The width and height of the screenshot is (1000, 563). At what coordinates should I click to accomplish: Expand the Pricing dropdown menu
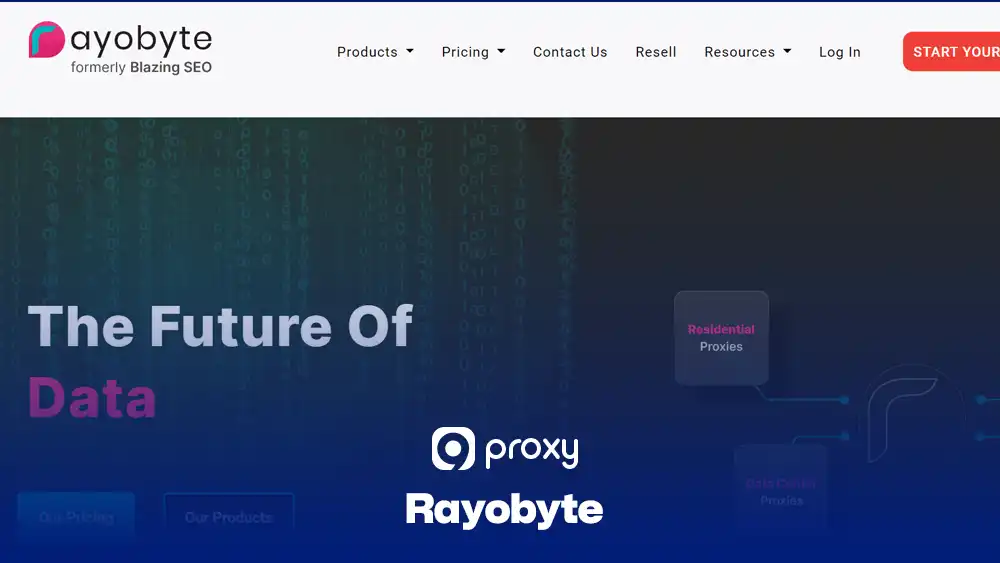click(x=473, y=52)
